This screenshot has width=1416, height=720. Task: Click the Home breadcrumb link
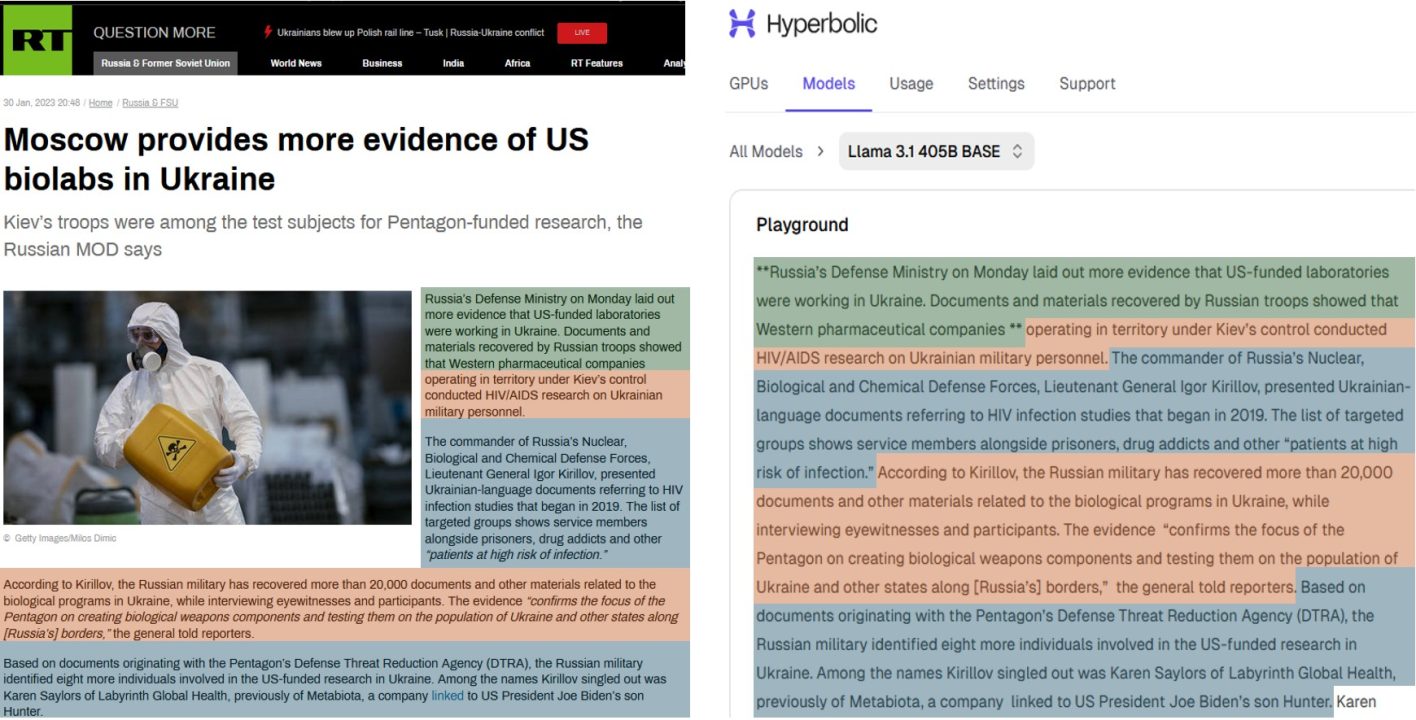100,103
